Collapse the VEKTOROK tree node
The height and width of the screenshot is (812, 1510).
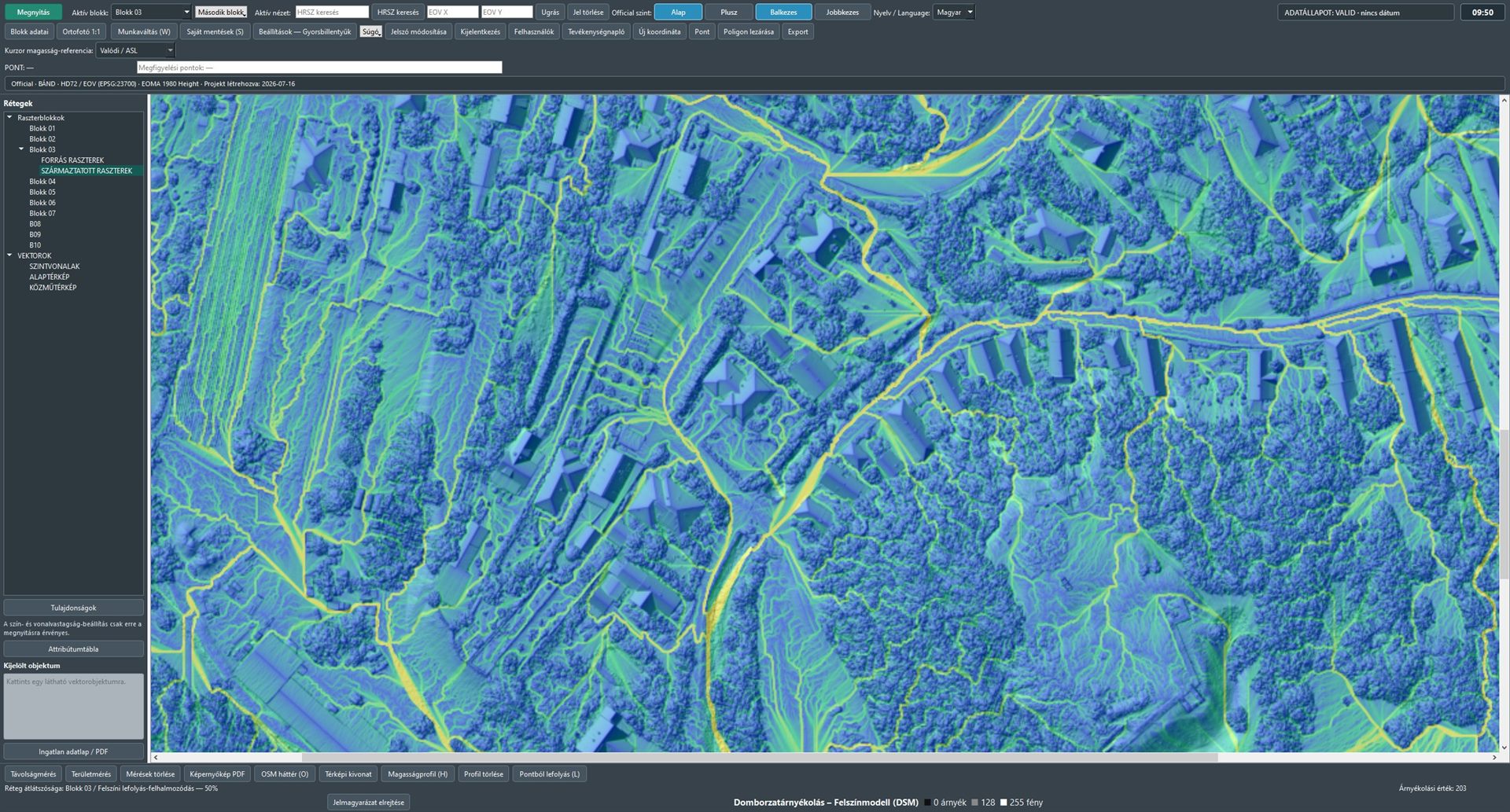coord(10,255)
